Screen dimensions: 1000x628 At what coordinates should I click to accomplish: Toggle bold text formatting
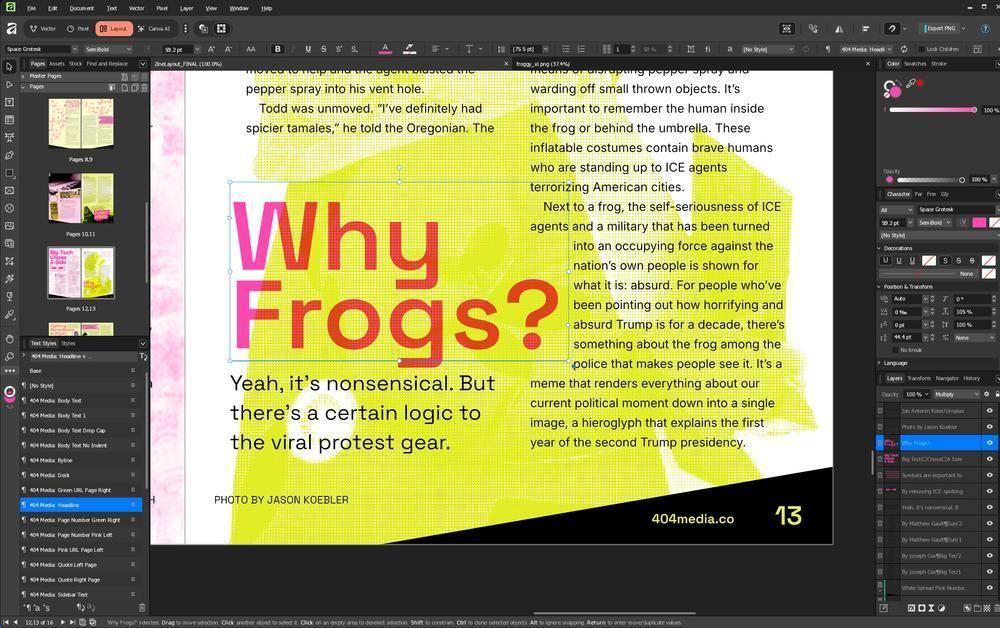(278, 49)
